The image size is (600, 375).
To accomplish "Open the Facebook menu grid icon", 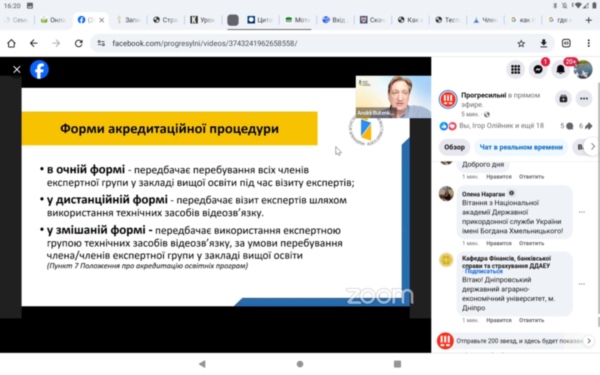I will 515,69.
